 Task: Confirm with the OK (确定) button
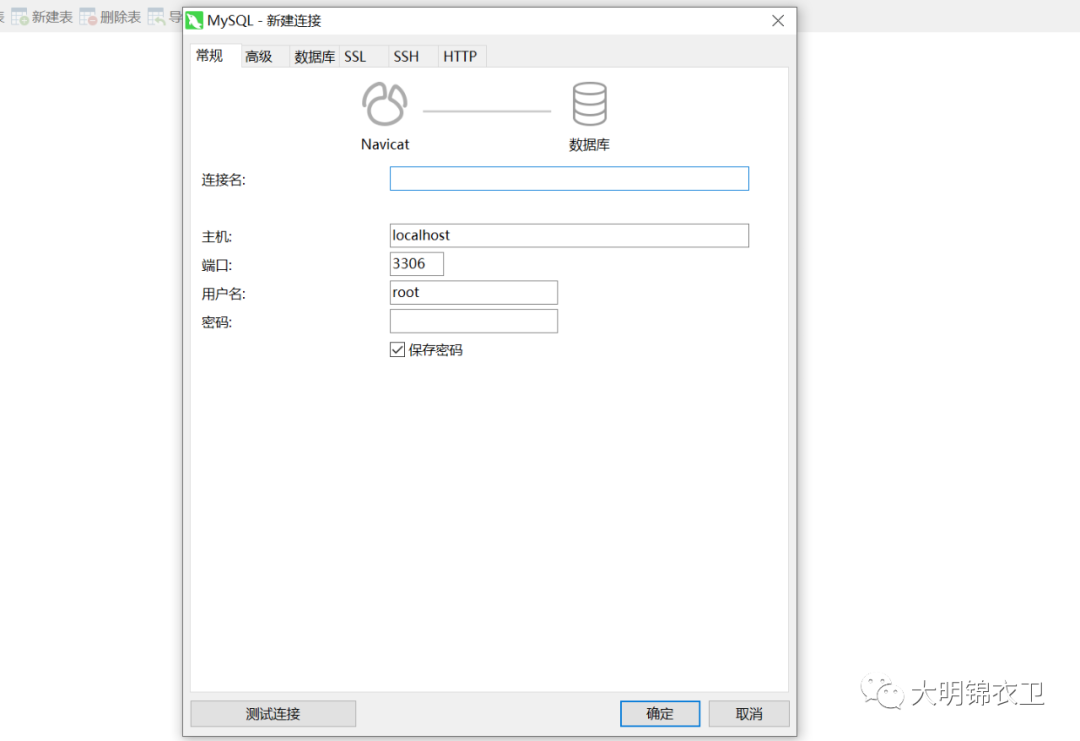[660, 713]
